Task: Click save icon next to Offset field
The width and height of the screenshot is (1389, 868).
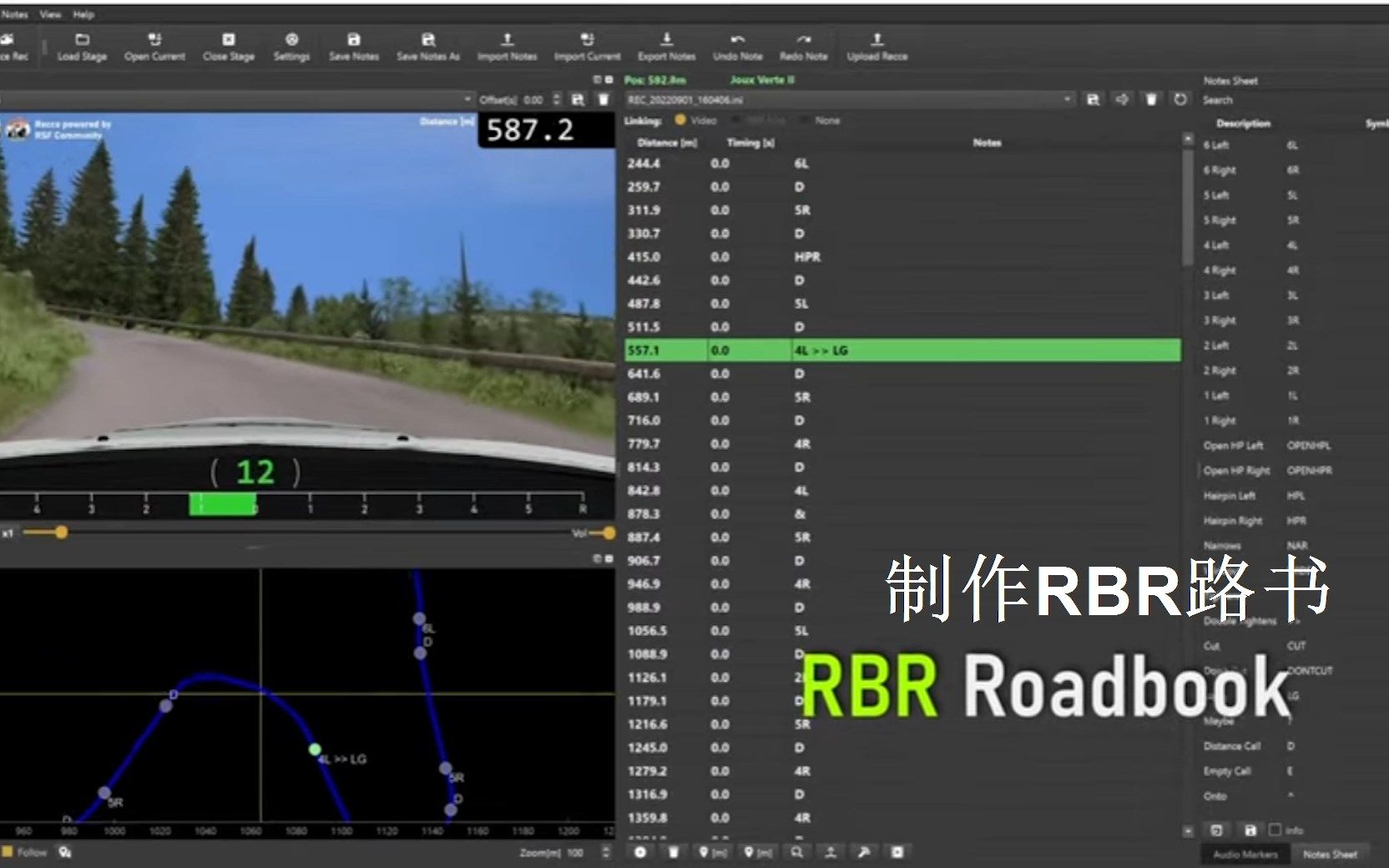Action: (578, 99)
